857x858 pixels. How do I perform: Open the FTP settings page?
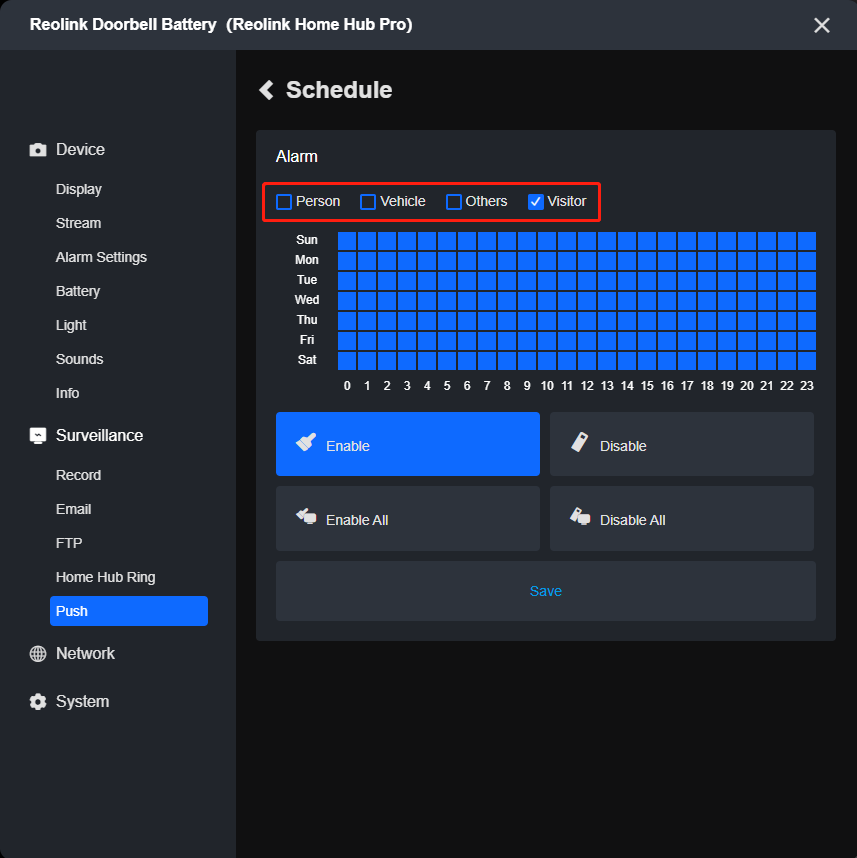coord(69,543)
